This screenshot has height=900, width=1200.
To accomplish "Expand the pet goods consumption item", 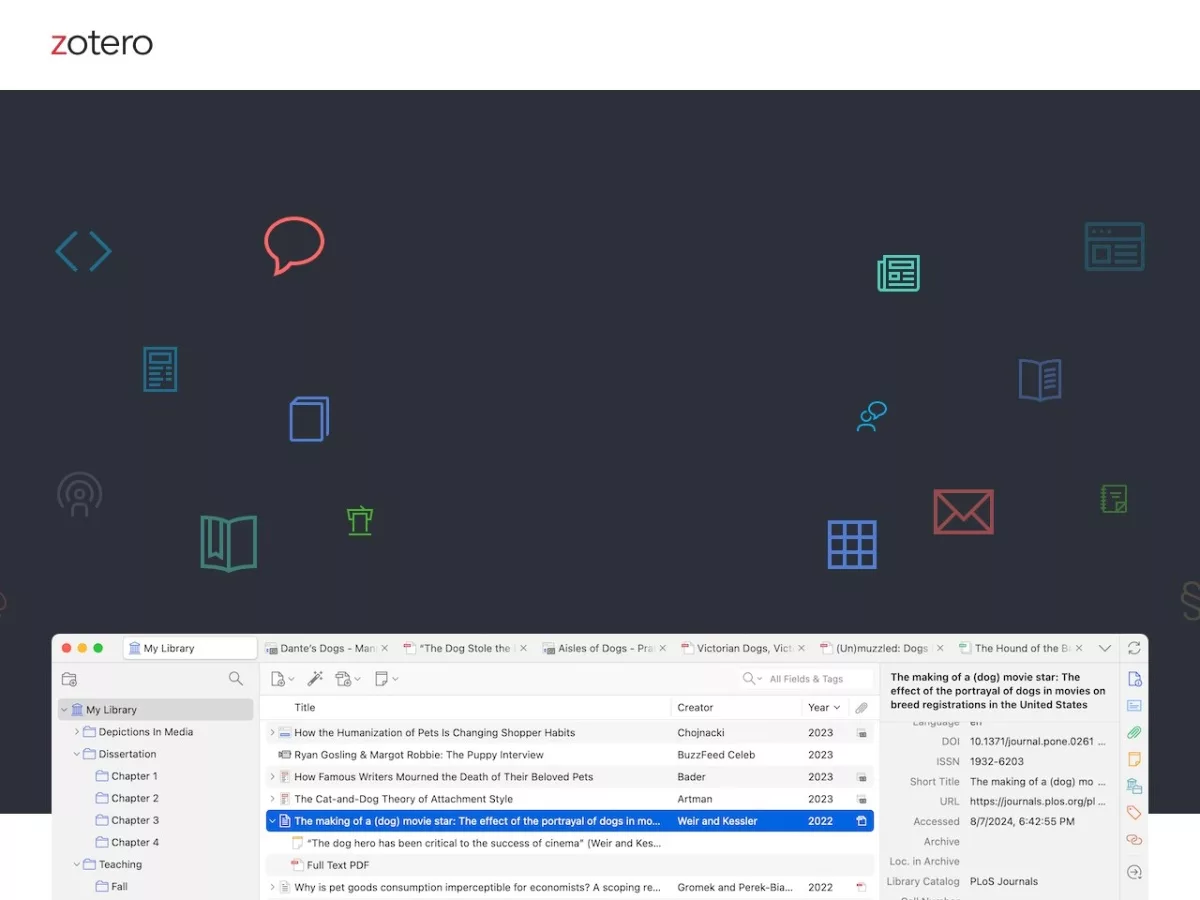I will pyautogui.click(x=272, y=887).
